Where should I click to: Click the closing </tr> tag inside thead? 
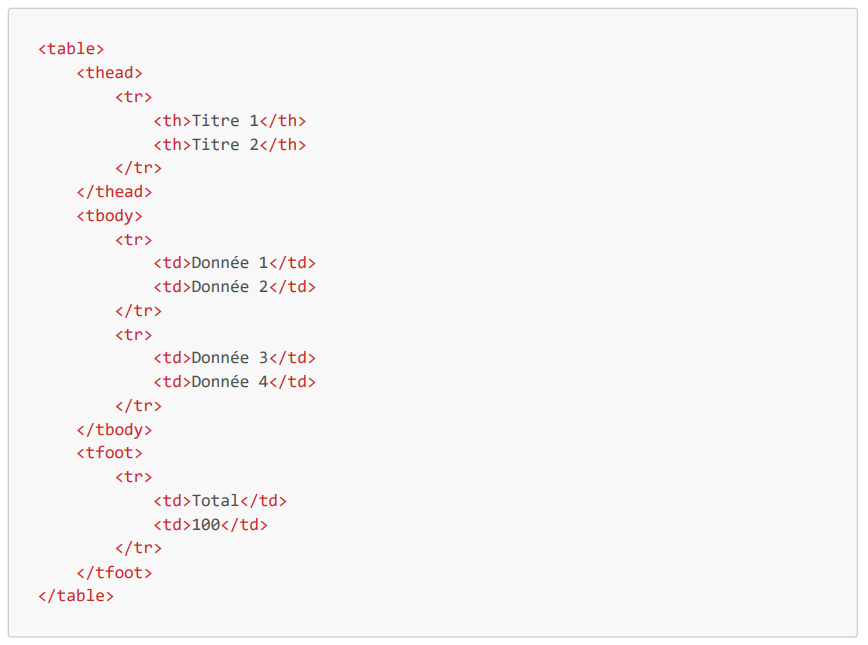138,168
